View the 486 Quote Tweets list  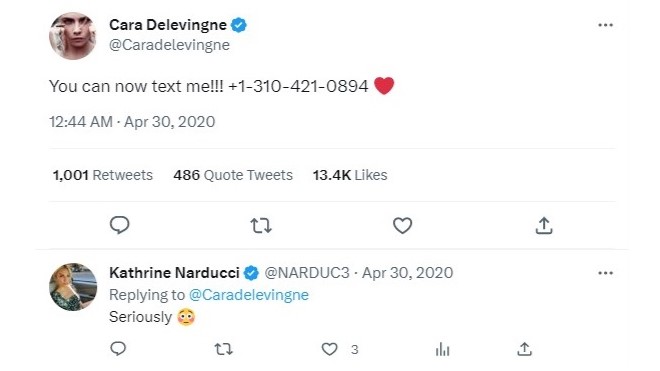click(x=233, y=175)
